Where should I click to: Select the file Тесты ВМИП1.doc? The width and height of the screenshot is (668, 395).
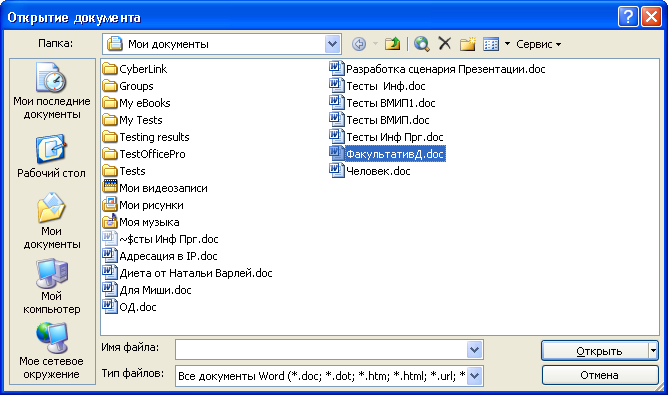coord(383,103)
